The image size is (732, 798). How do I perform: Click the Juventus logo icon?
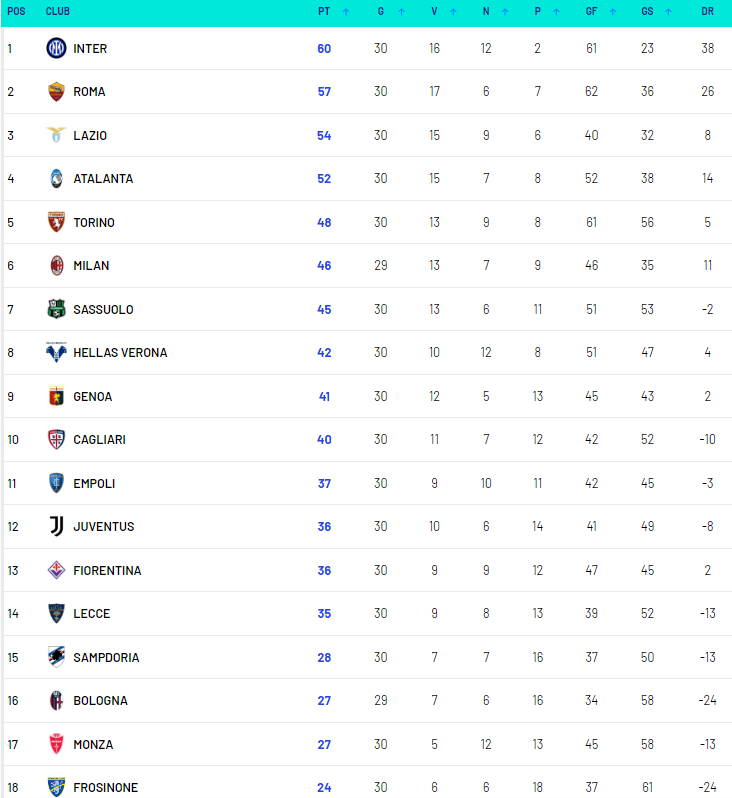[56, 527]
